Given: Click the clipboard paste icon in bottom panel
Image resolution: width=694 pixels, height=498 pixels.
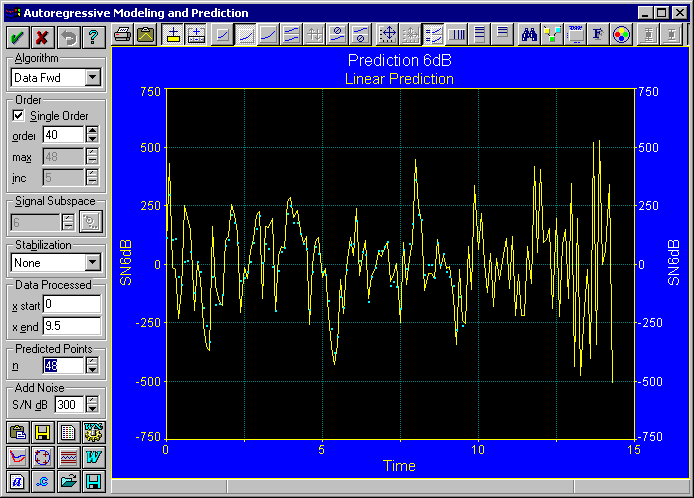Looking at the screenshot, I should pos(18,432).
